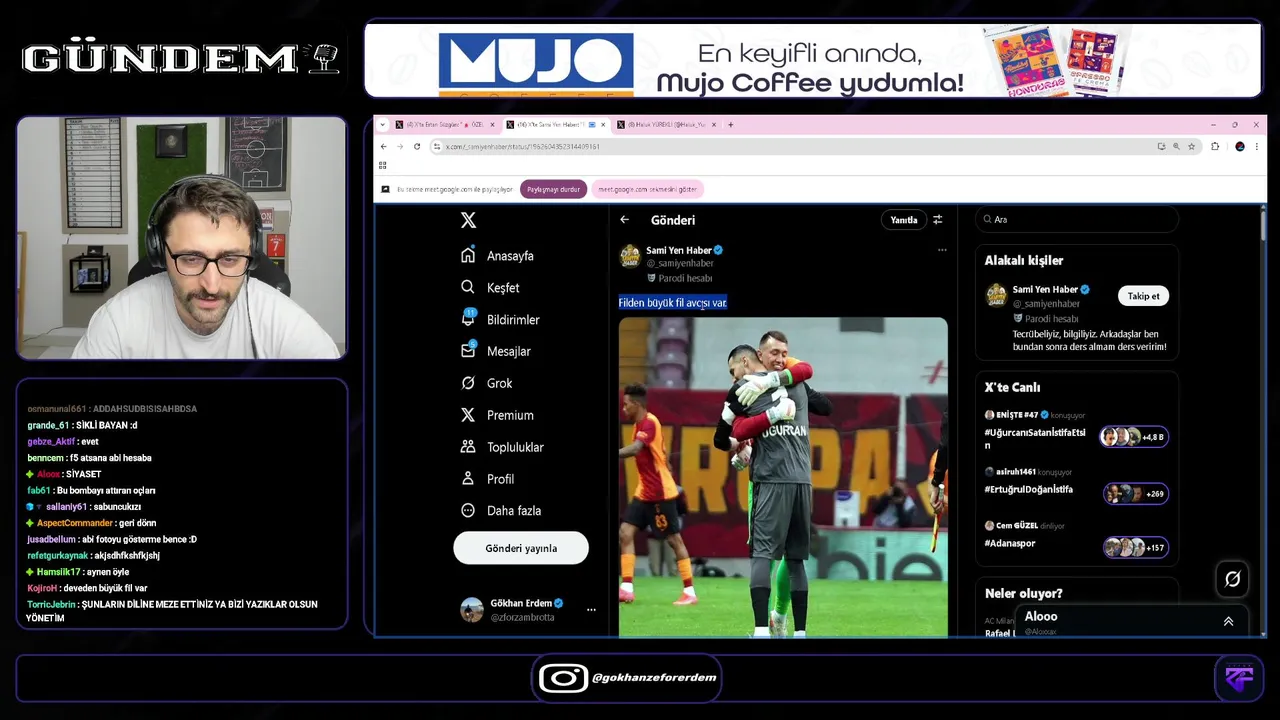
Task: Click +157 listeners pill
Action: 1136,547
